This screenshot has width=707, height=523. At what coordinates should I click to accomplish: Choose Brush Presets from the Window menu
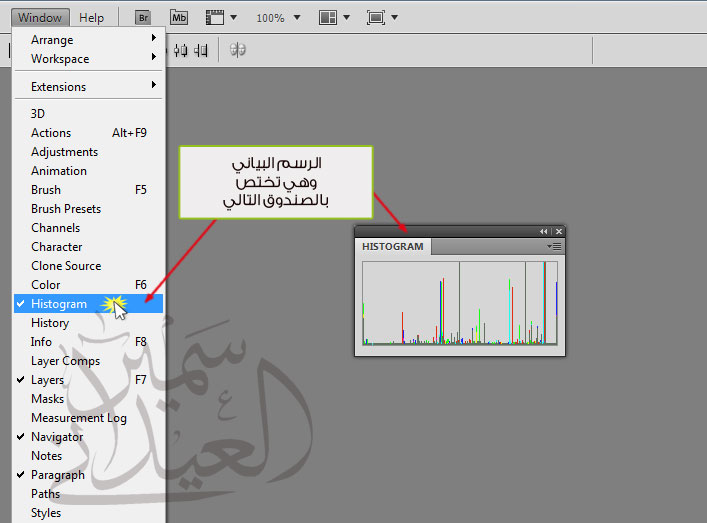click(66, 209)
